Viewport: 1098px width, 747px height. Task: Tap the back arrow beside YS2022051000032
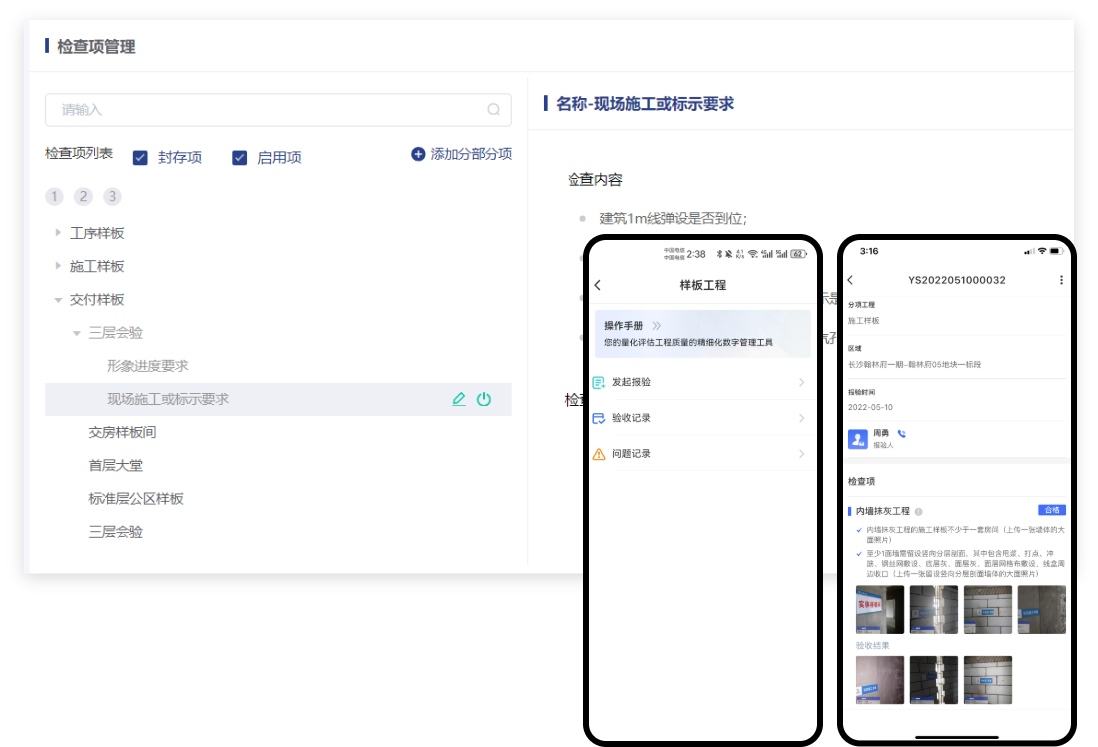coord(850,280)
